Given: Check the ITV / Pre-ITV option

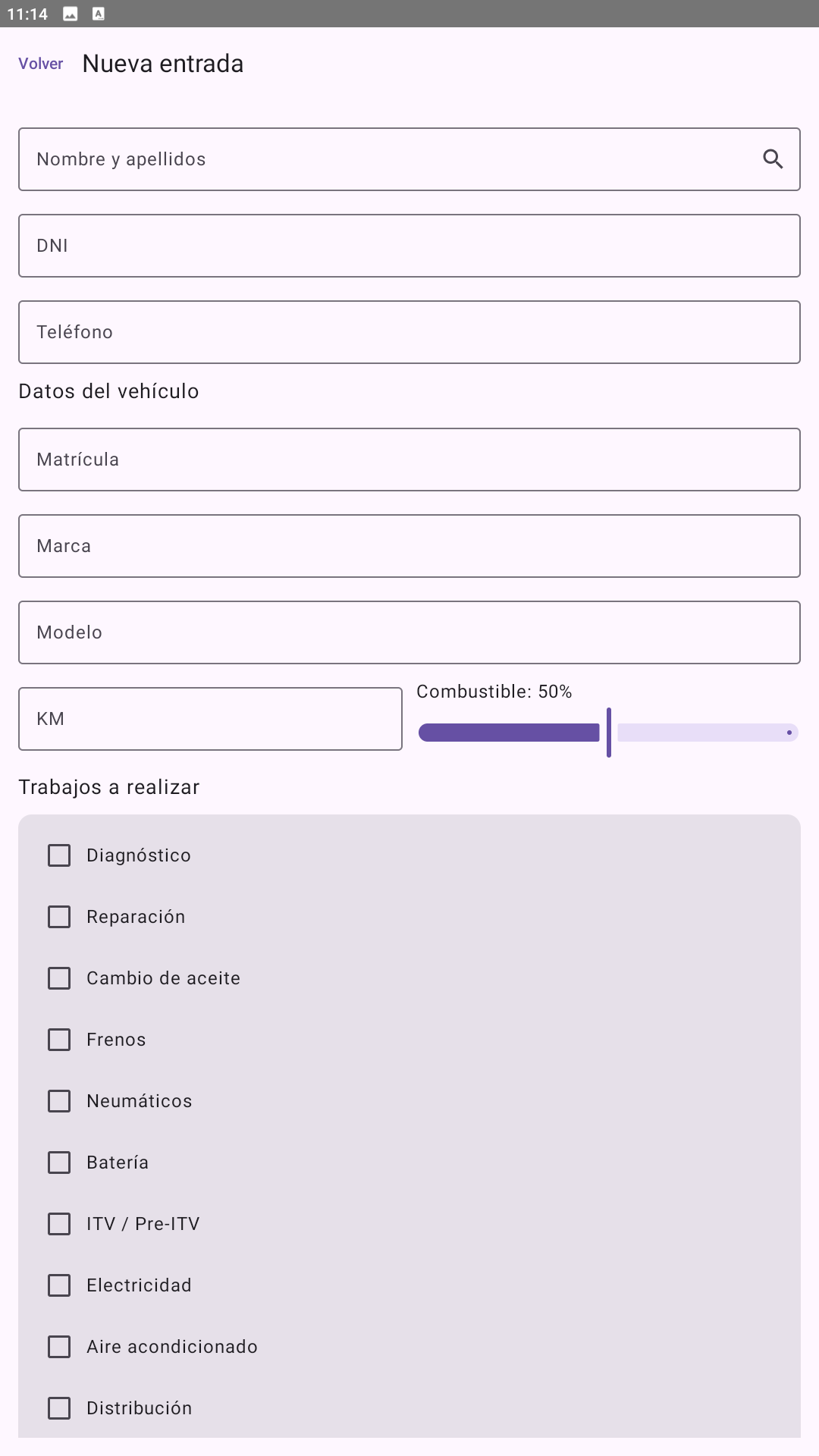Looking at the screenshot, I should click(x=59, y=1224).
